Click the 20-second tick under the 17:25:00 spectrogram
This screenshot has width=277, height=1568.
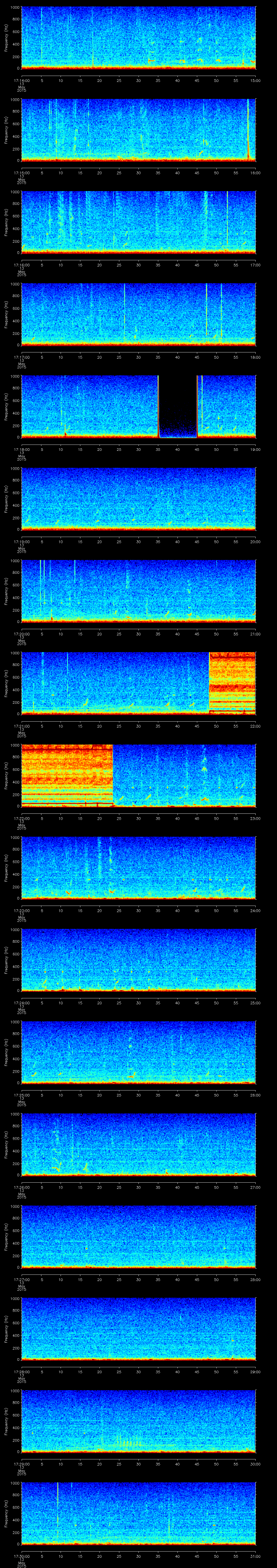click(99, 1095)
